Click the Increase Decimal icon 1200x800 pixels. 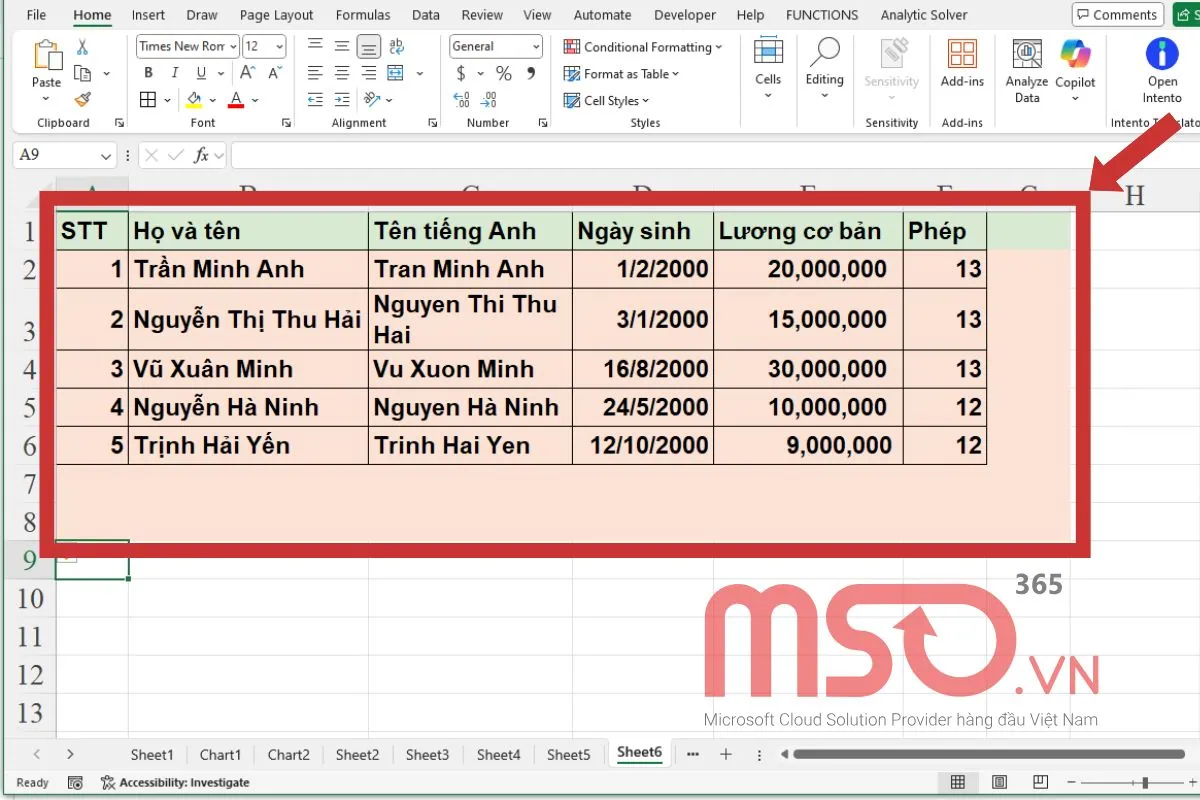[x=461, y=100]
